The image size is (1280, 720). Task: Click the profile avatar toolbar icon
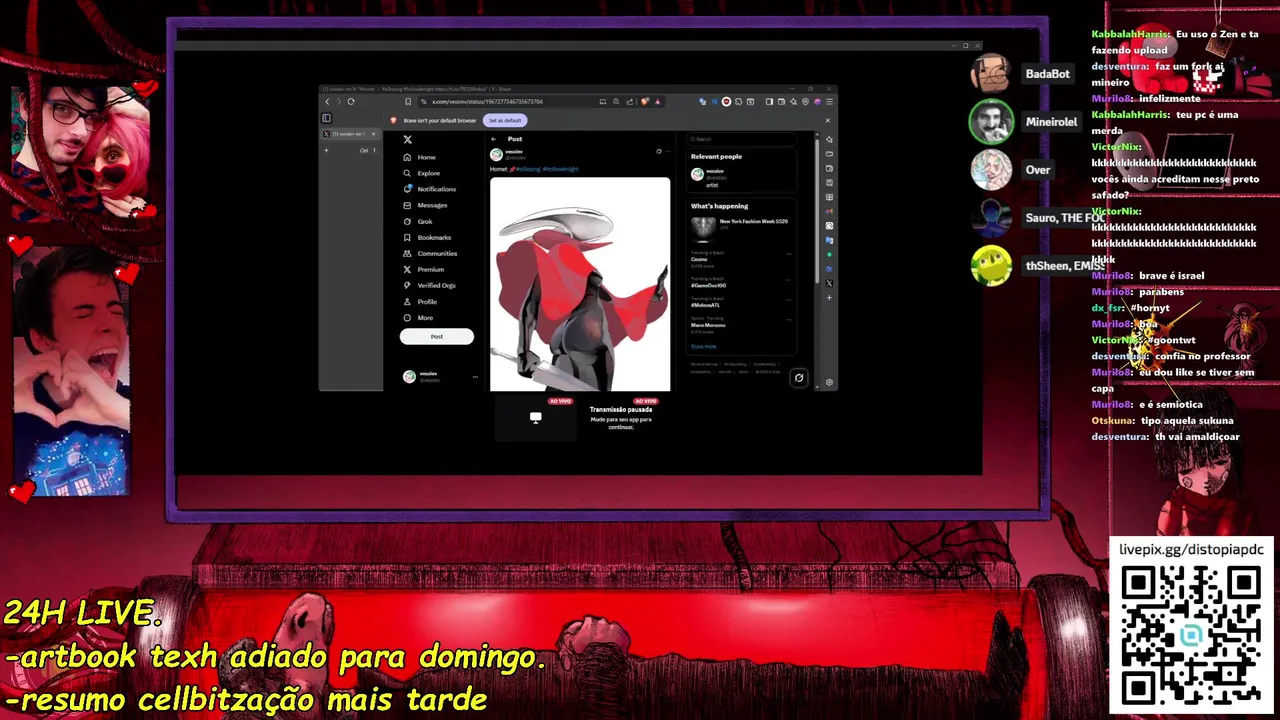tap(817, 101)
